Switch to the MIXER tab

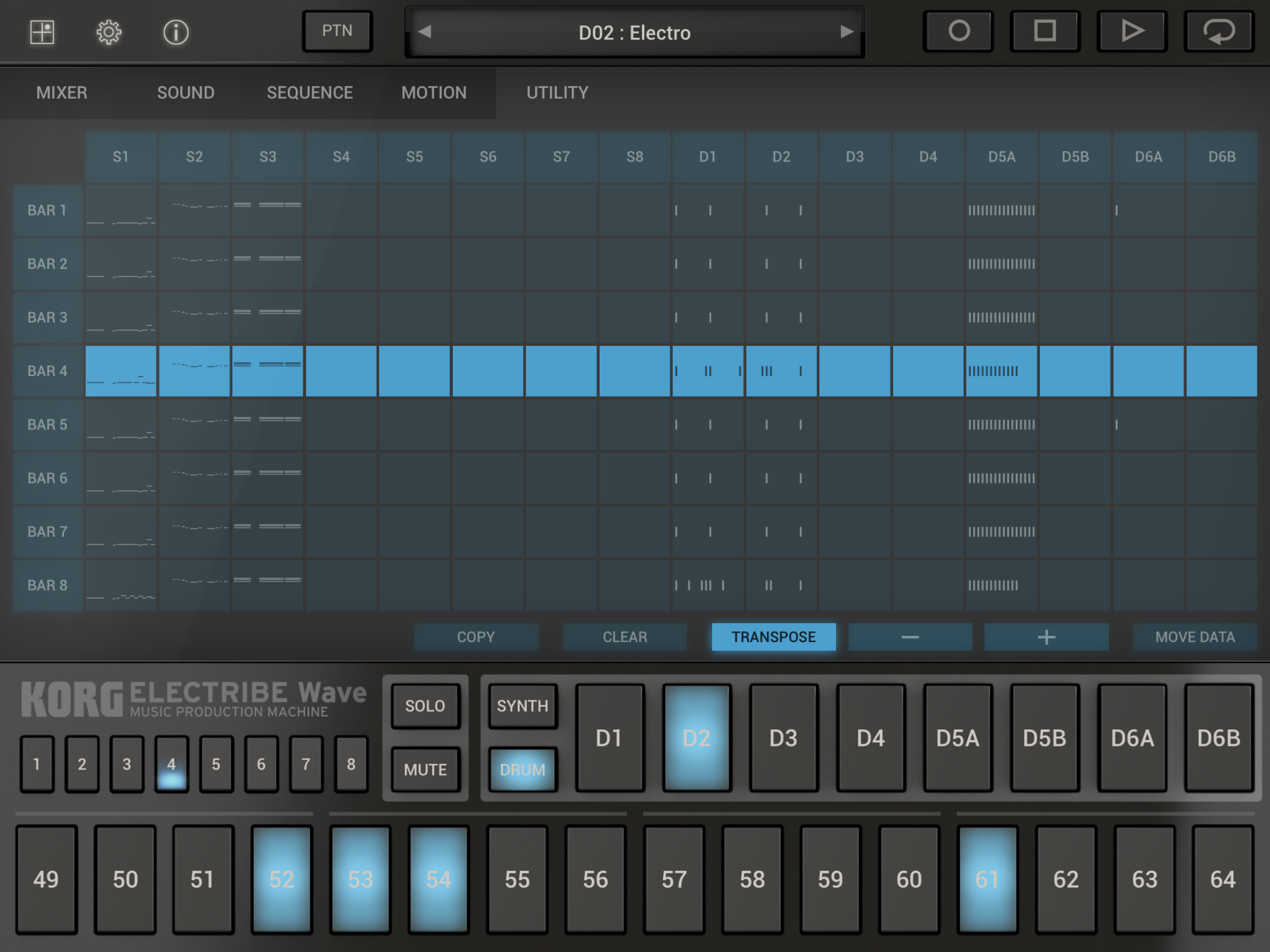tap(62, 92)
